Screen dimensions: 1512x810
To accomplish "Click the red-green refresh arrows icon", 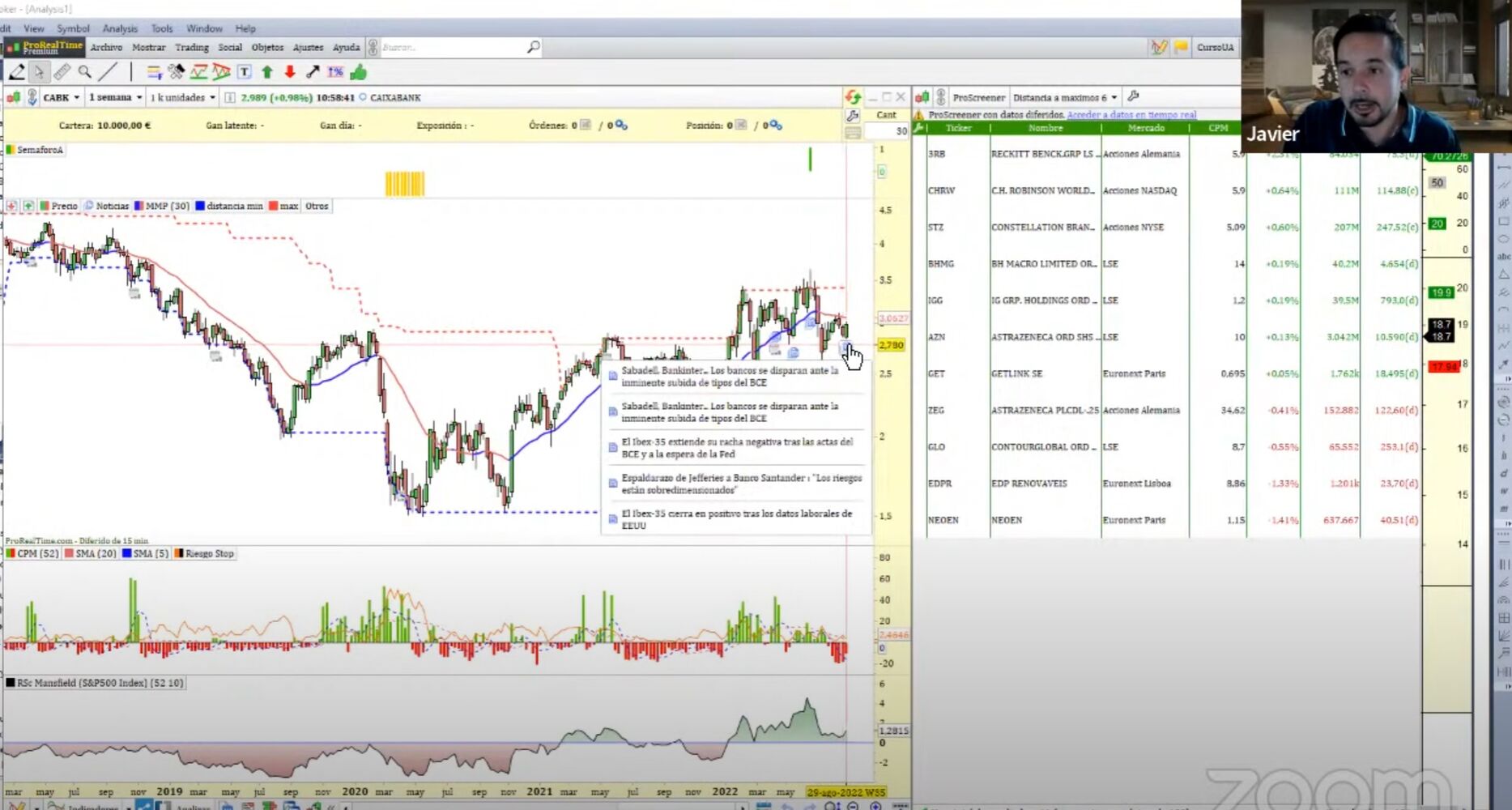I will click(853, 97).
